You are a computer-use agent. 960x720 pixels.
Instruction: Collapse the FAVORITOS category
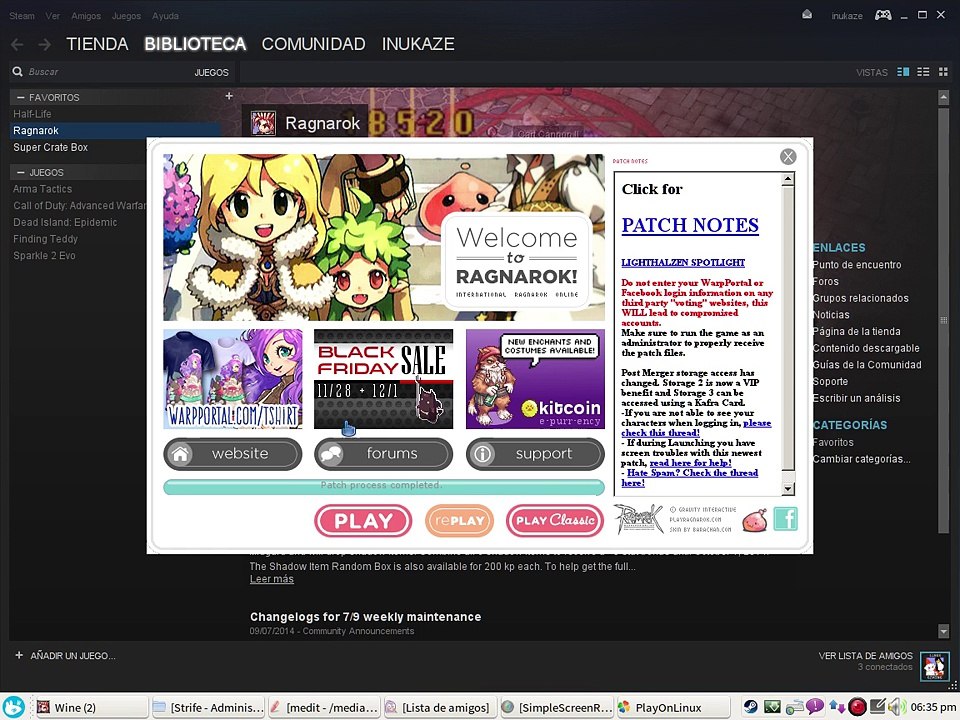tap(21, 97)
